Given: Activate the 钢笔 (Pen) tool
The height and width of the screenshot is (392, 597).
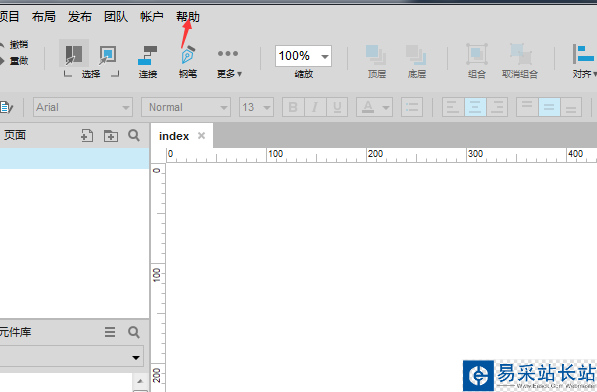Looking at the screenshot, I should (188, 62).
